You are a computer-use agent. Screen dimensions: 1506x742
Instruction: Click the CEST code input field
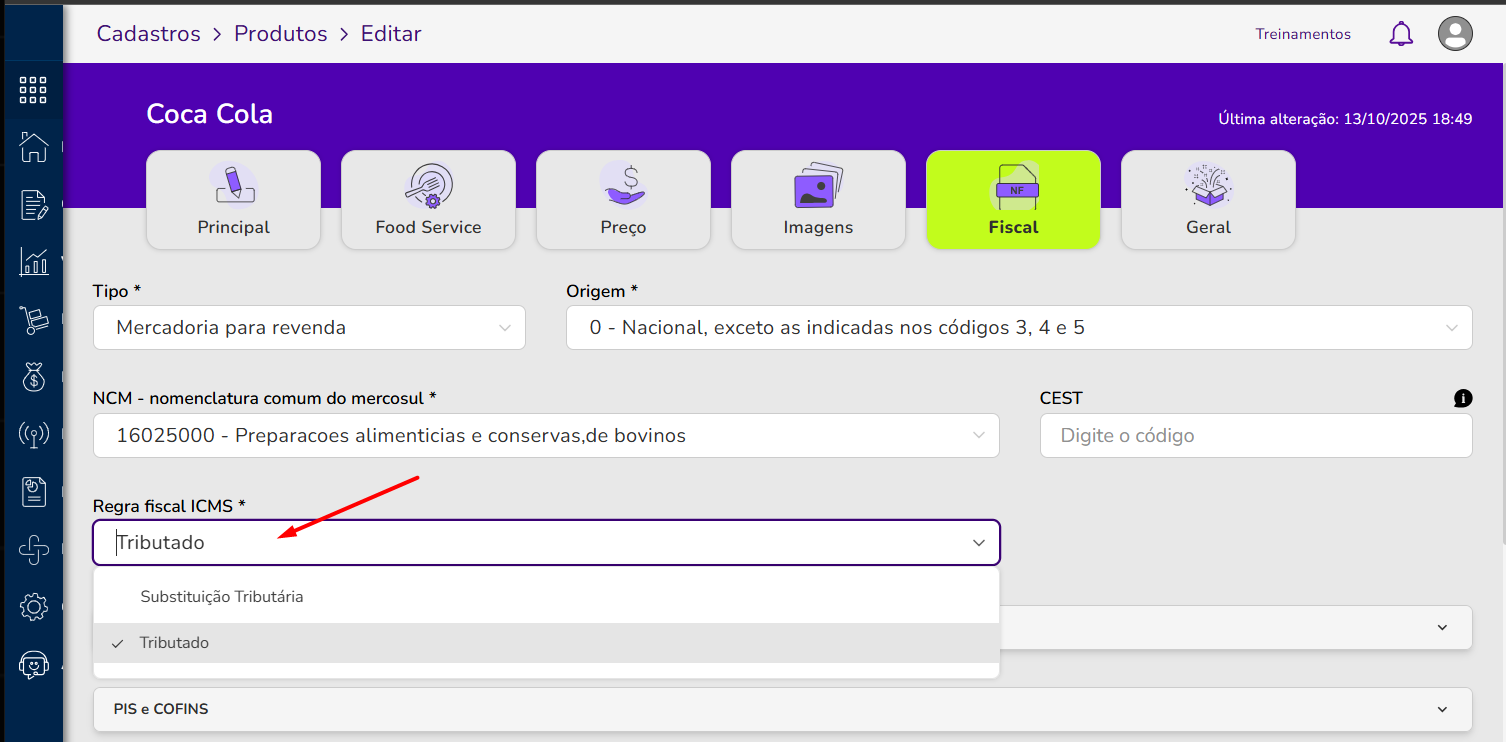coord(1256,436)
